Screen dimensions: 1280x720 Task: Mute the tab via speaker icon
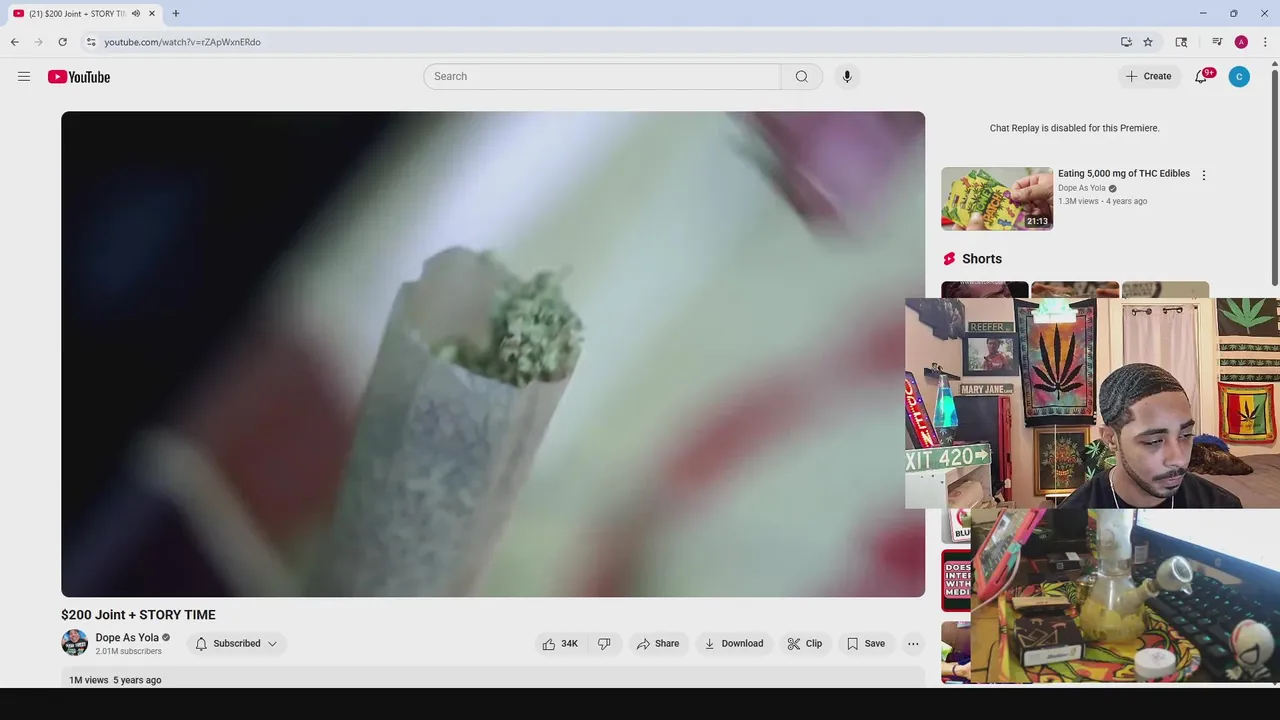pyautogui.click(x=136, y=13)
